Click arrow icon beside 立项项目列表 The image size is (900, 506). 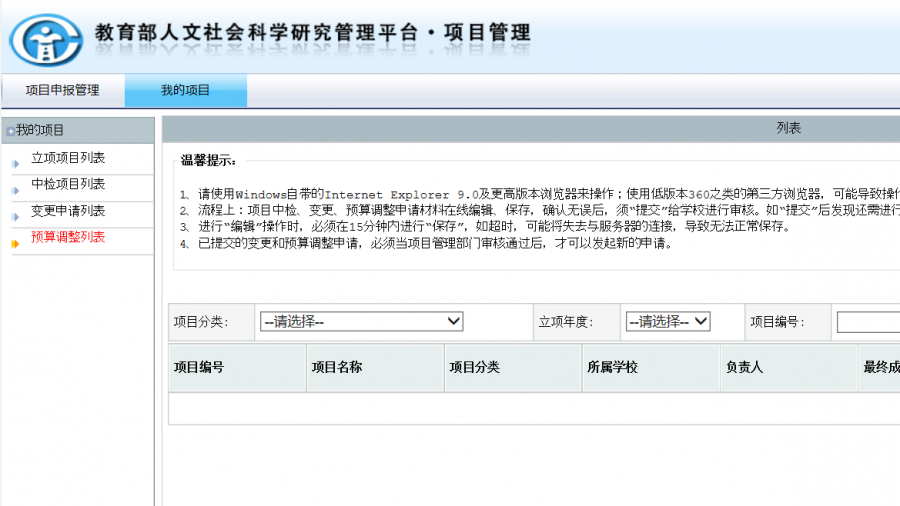coord(15,164)
